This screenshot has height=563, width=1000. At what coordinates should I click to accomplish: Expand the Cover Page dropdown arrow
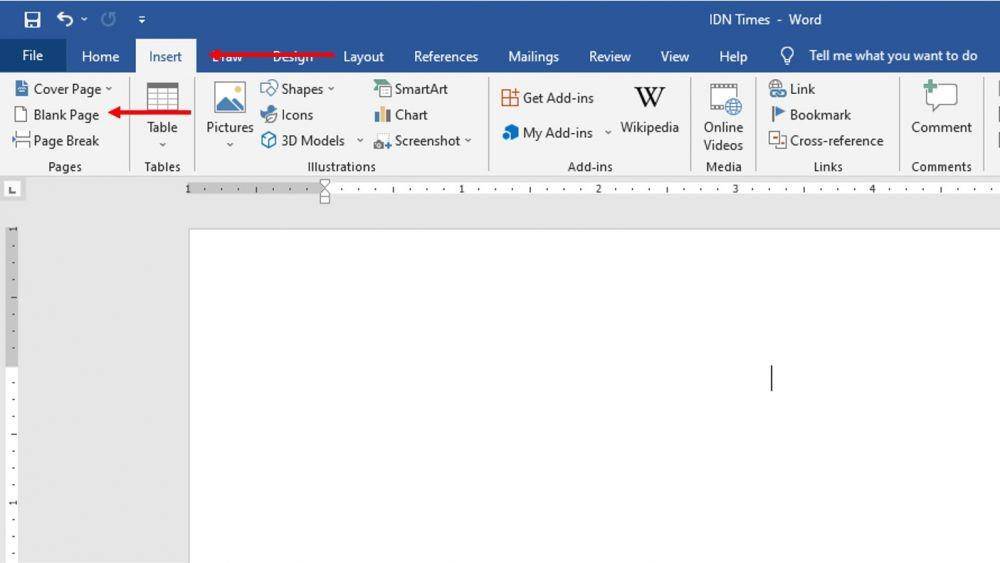click(x=109, y=89)
